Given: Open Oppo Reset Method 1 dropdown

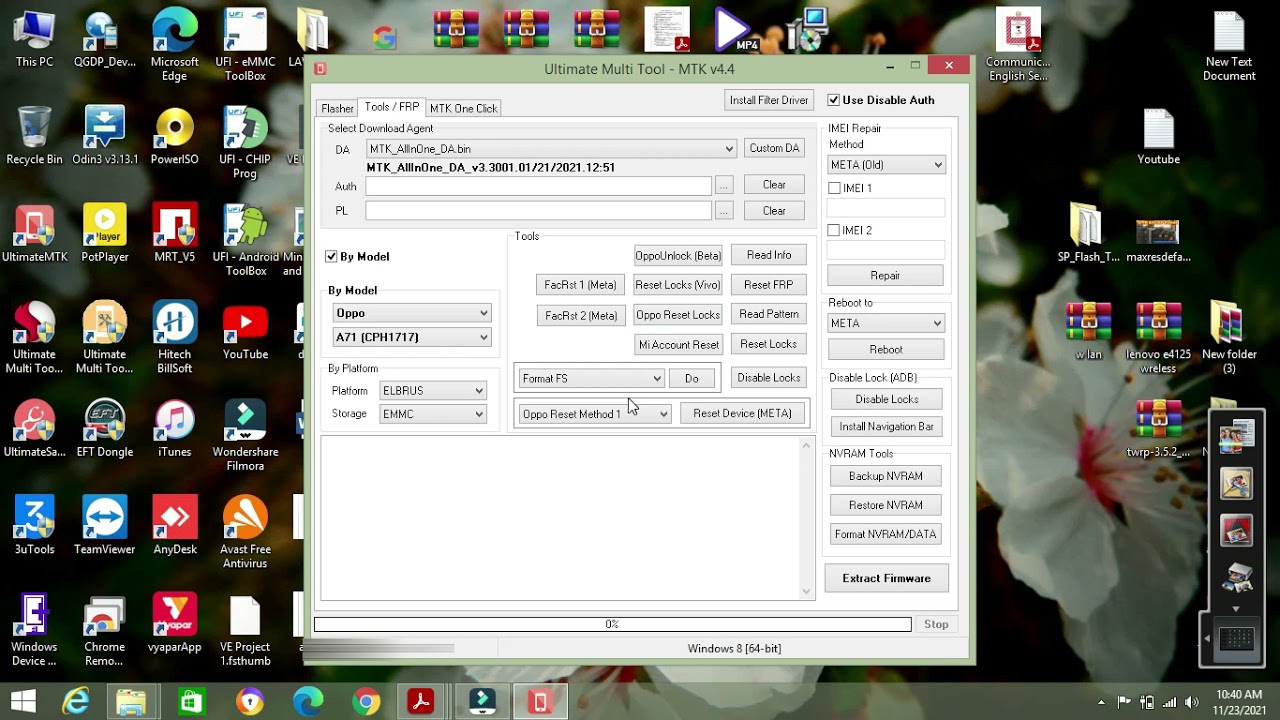Looking at the screenshot, I should coord(595,414).
